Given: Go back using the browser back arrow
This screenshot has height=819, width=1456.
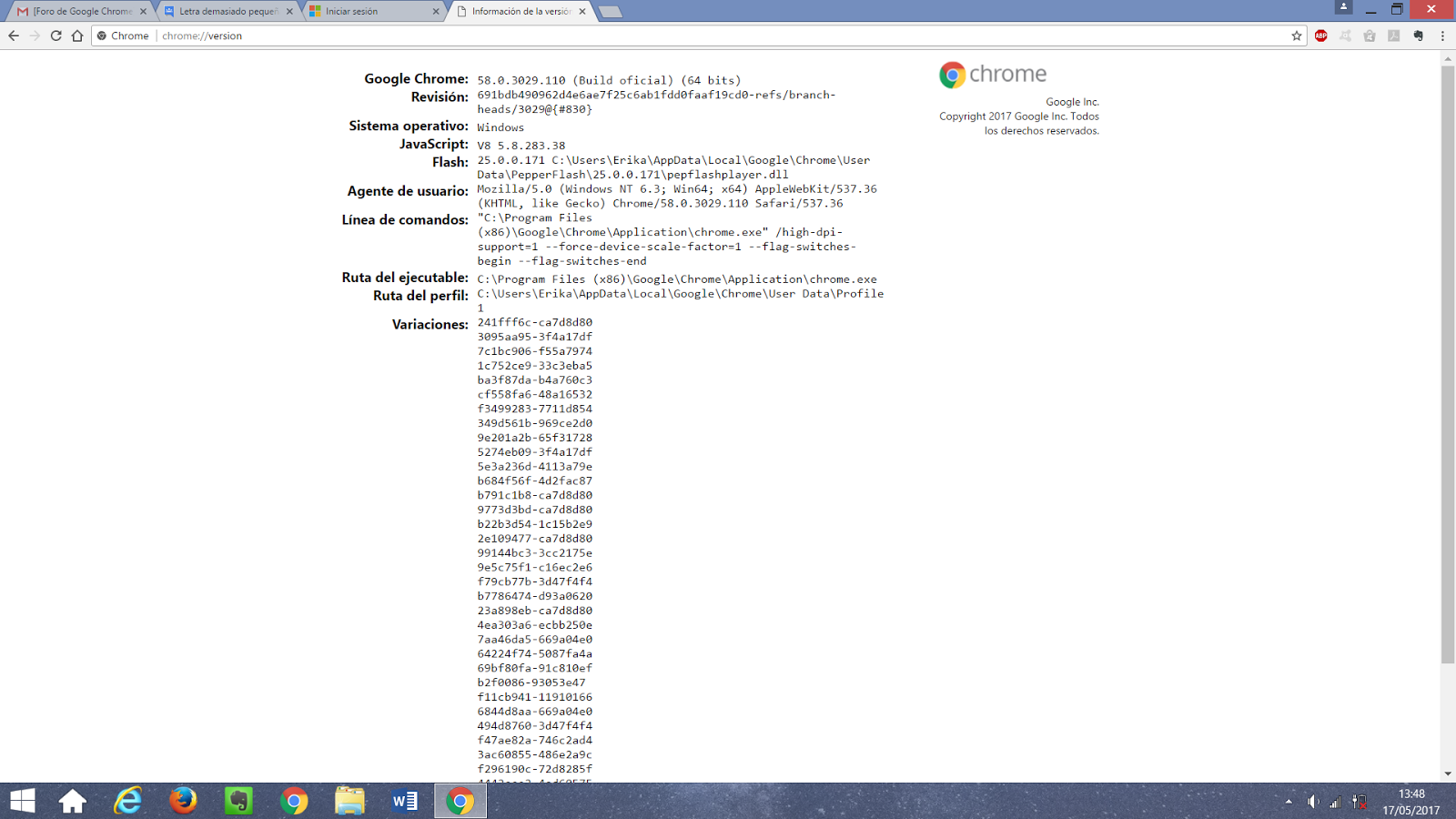Looking at the screenshot, I should (14, 35).
